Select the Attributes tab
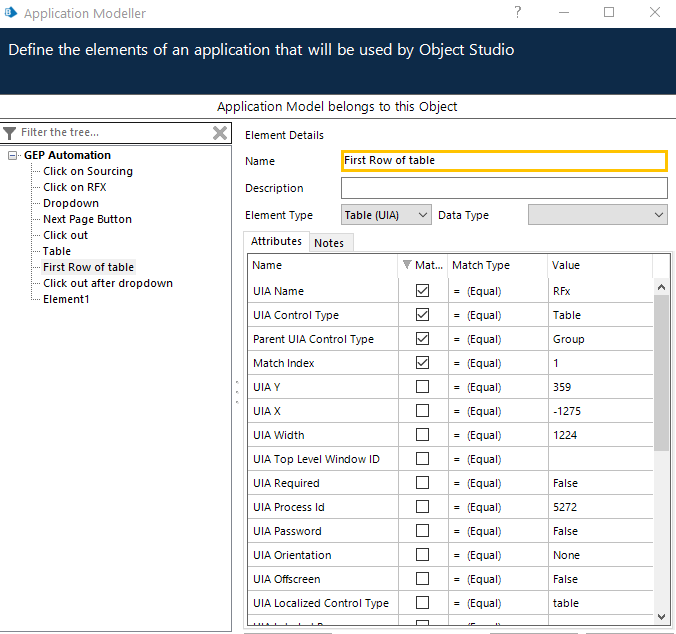This screenshot has height=634, width=676. tap(276, 242)
